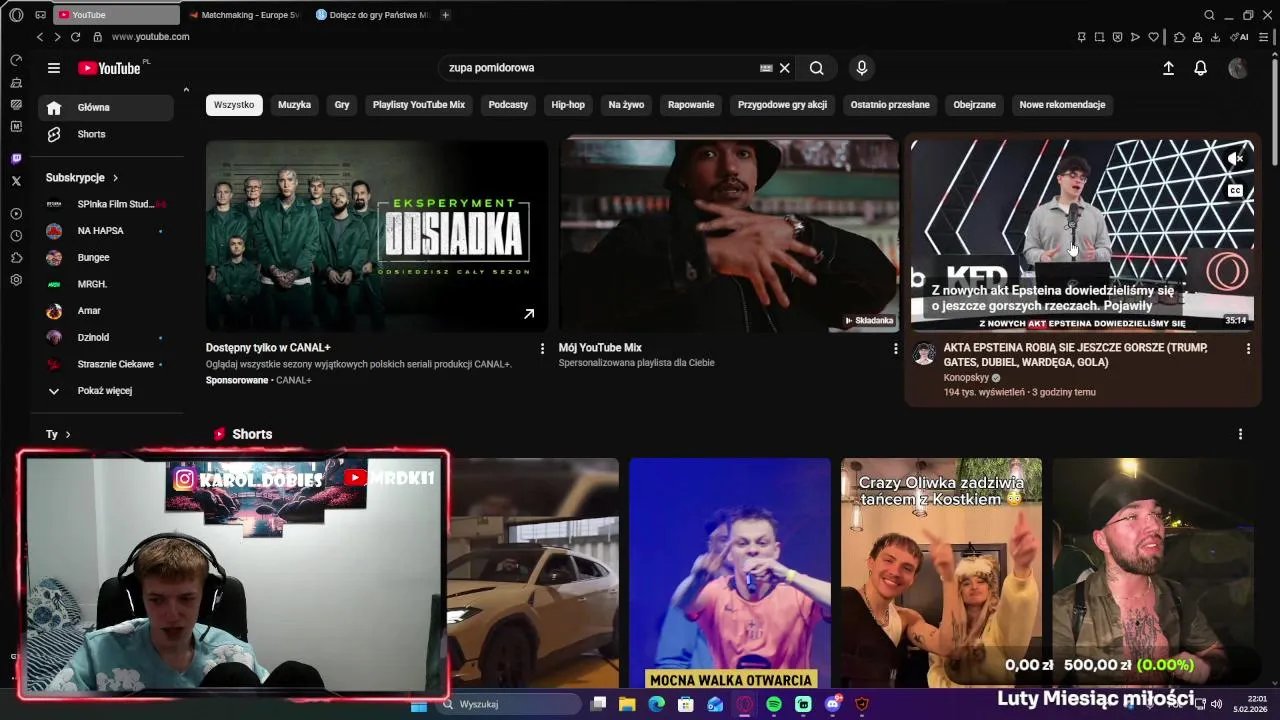Unmute the previewing Konopskyy video
Image resolution: width=1280 pixels, height=720 pixels.
(1236, 158)
